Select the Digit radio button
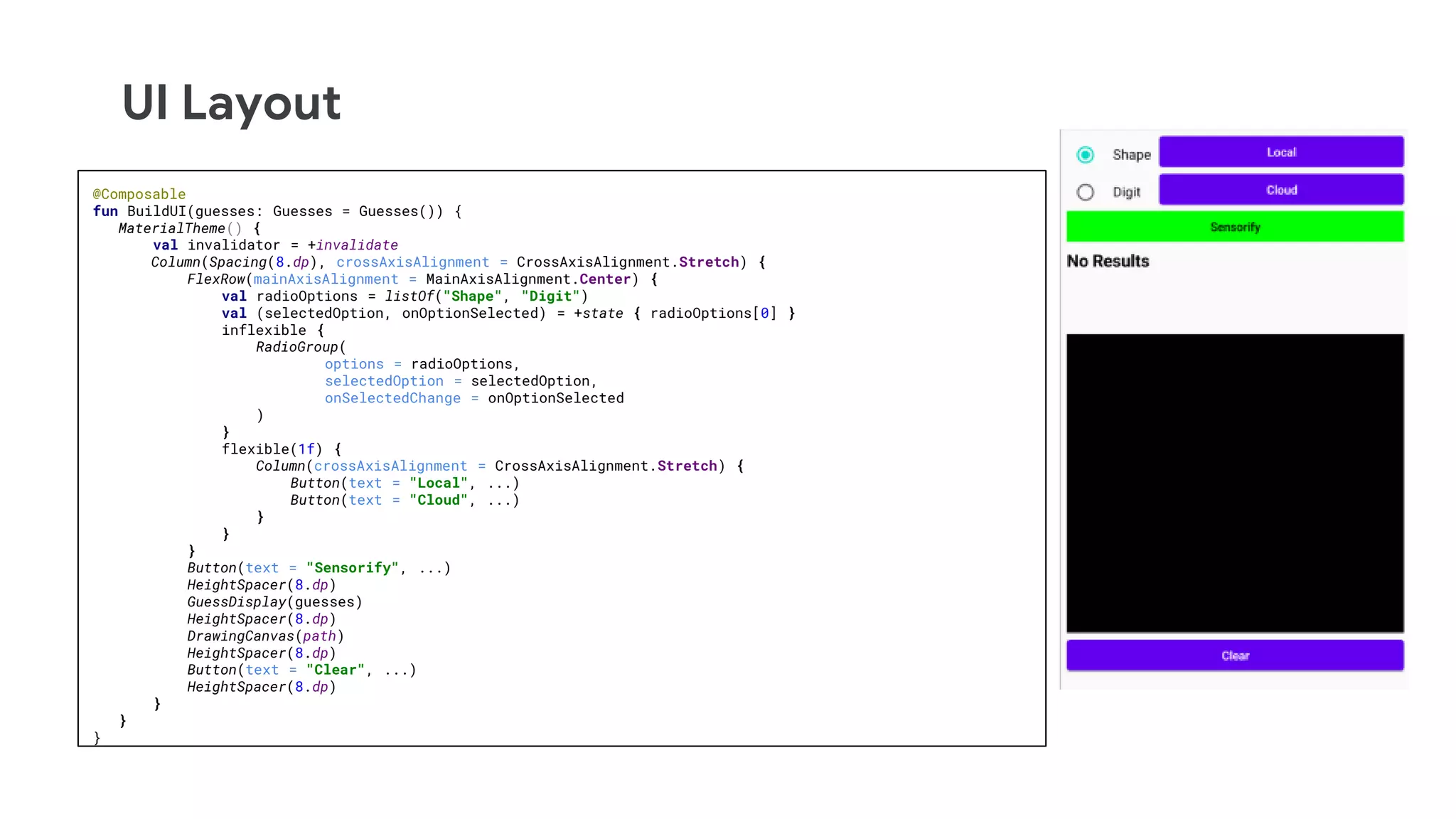Screen dimensions: 1456x819 click(x=1085, y=192)
